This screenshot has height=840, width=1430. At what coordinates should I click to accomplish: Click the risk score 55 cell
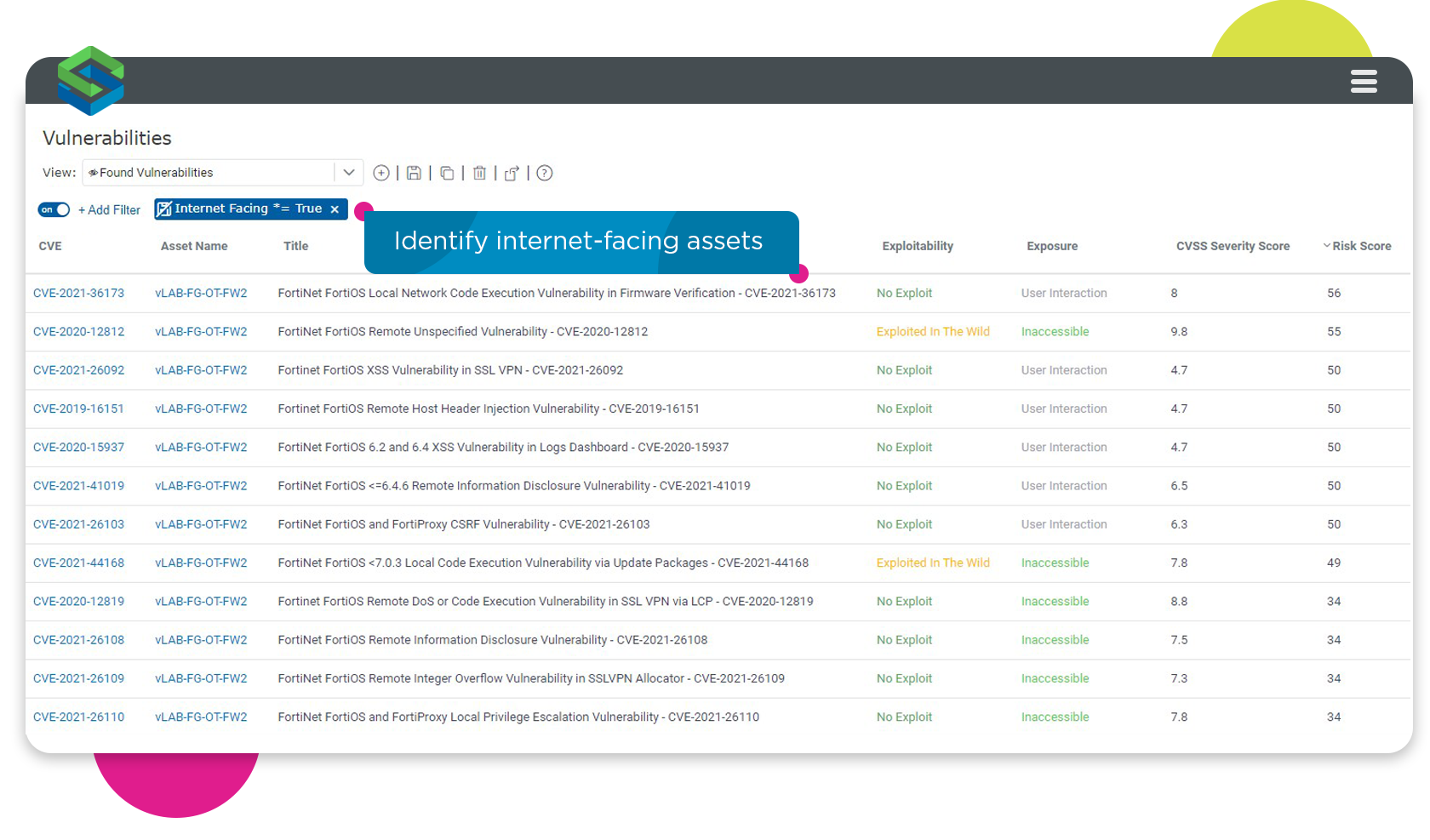(1334, 332)
